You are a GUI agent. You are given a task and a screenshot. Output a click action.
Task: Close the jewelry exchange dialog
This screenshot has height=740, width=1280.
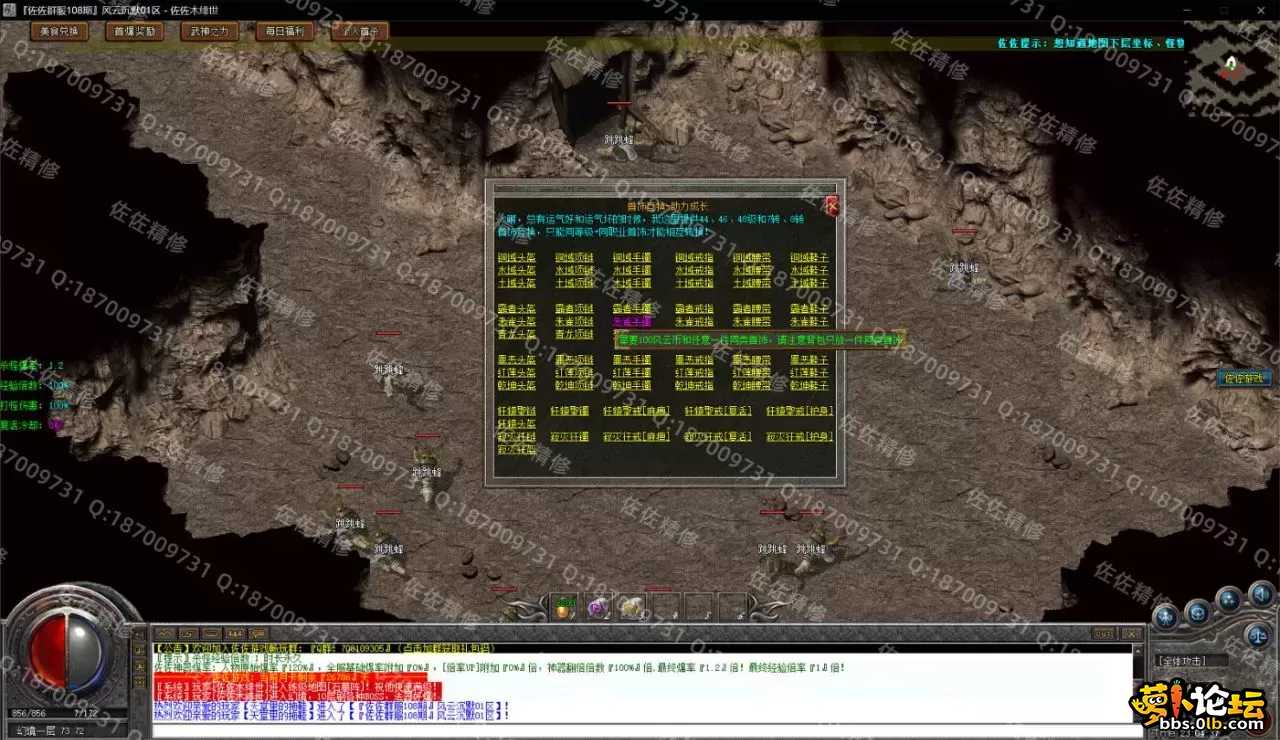[x=832, y=206]
